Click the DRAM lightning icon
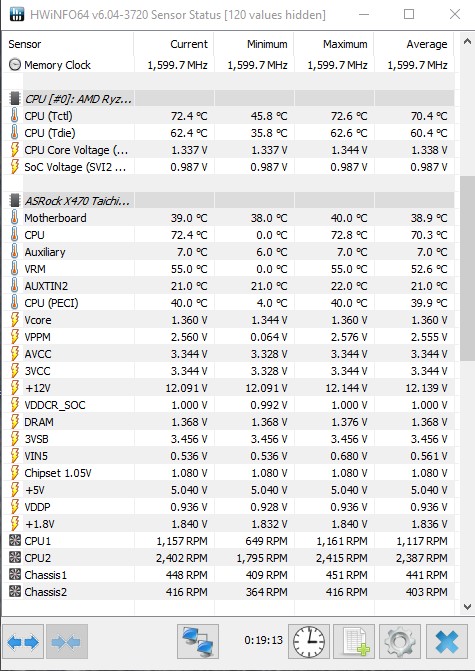This screenshot has height=671, width=475. click(15, 422)
